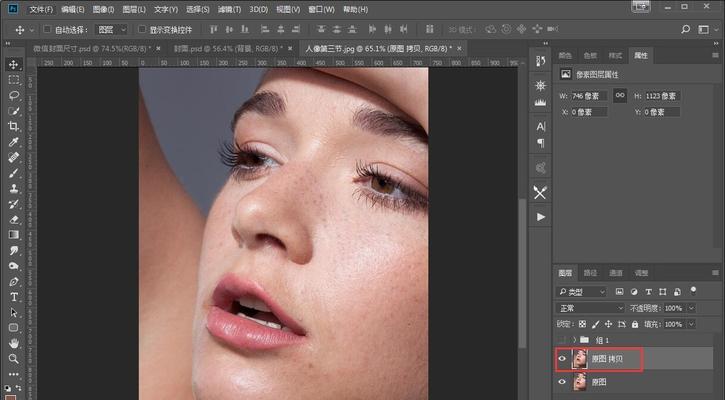Select the Smudge tool
Image resolution: width=725 pixels, height=400 pixels.
(x=13, y=251)
